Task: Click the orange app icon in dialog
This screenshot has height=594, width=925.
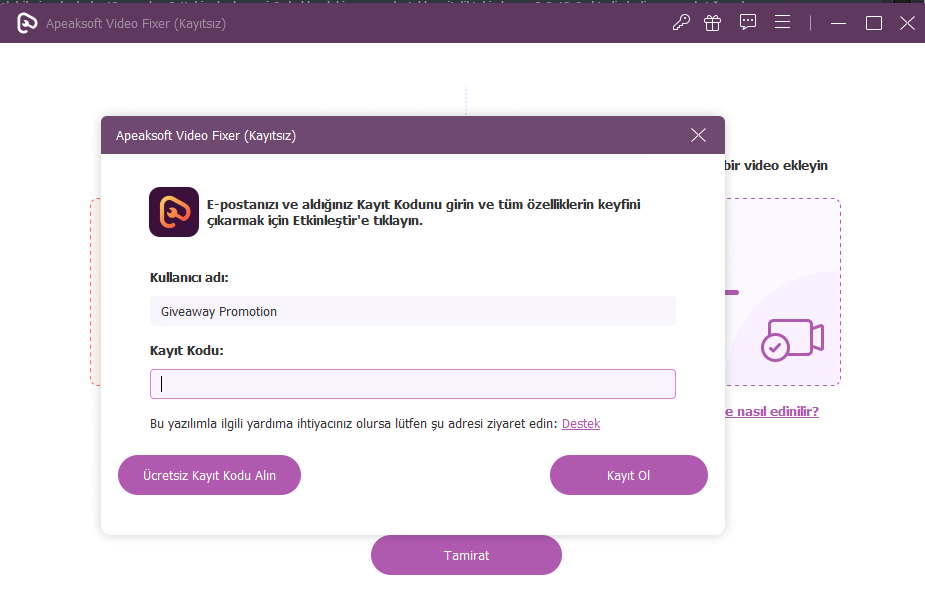Action: pos(174,212)
